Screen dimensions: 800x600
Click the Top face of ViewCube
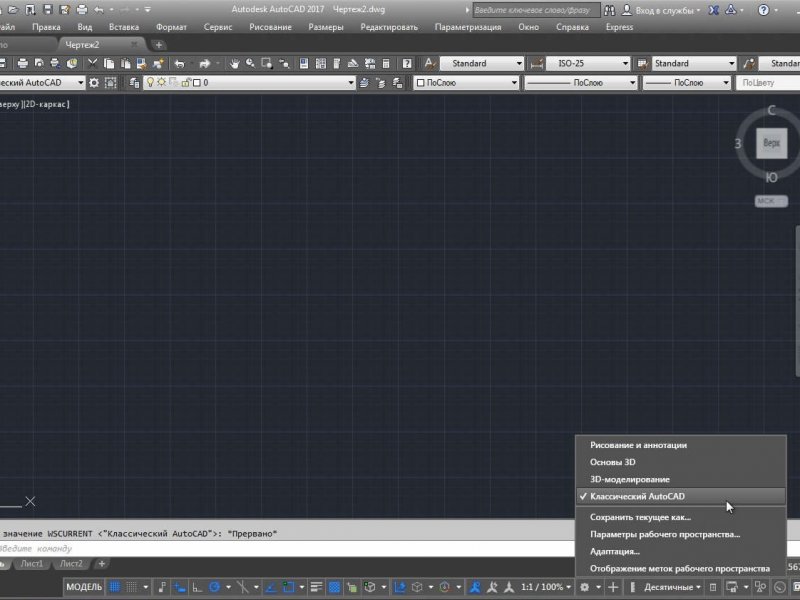[771, 143]
